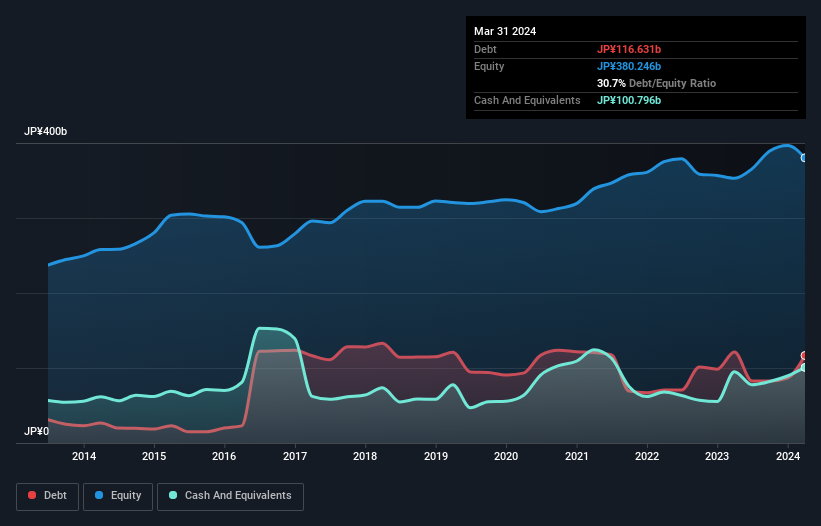Click the 2024 x-axis label

(x=788, y=456)
